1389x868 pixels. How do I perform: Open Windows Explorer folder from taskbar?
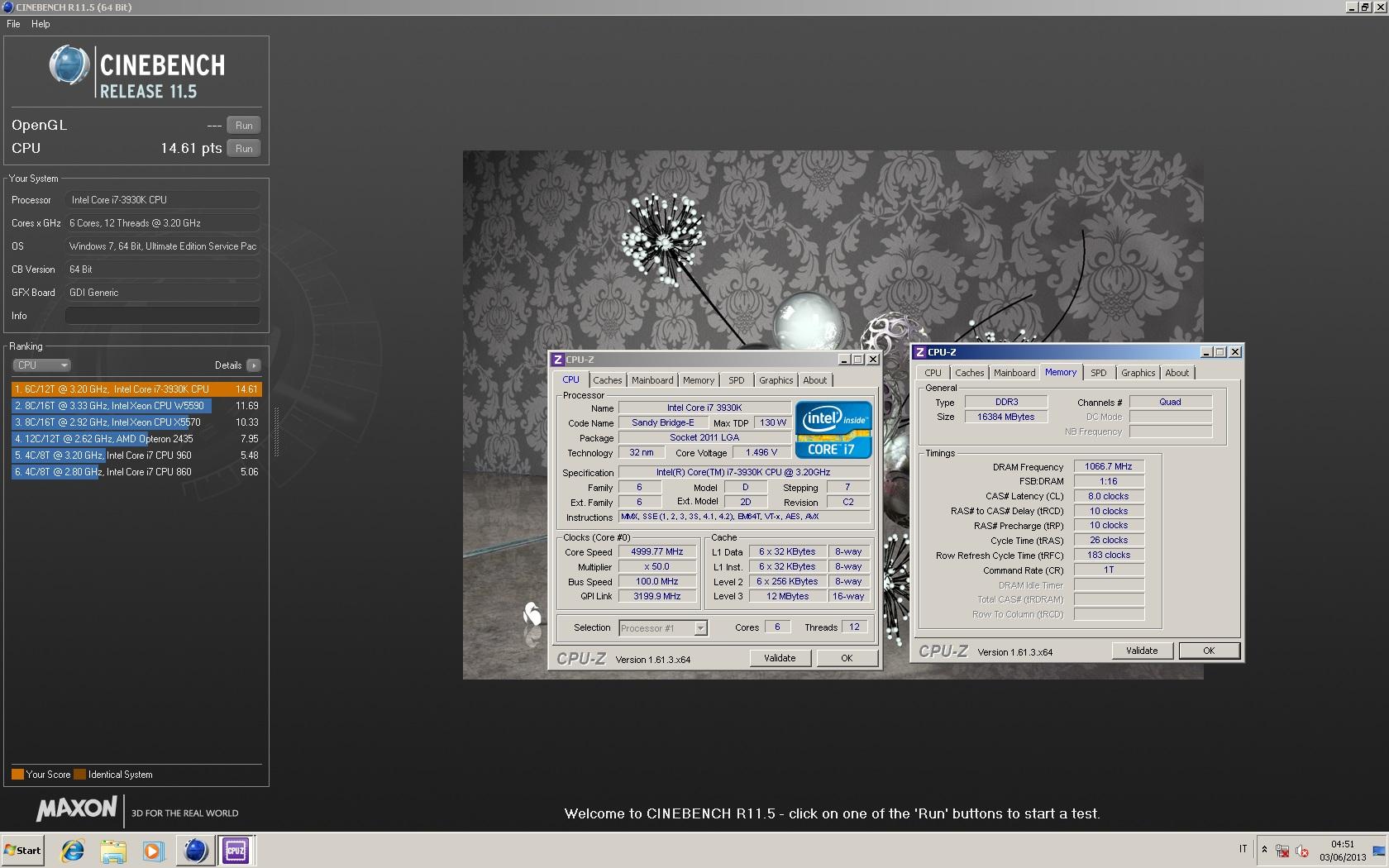(113, 850)
